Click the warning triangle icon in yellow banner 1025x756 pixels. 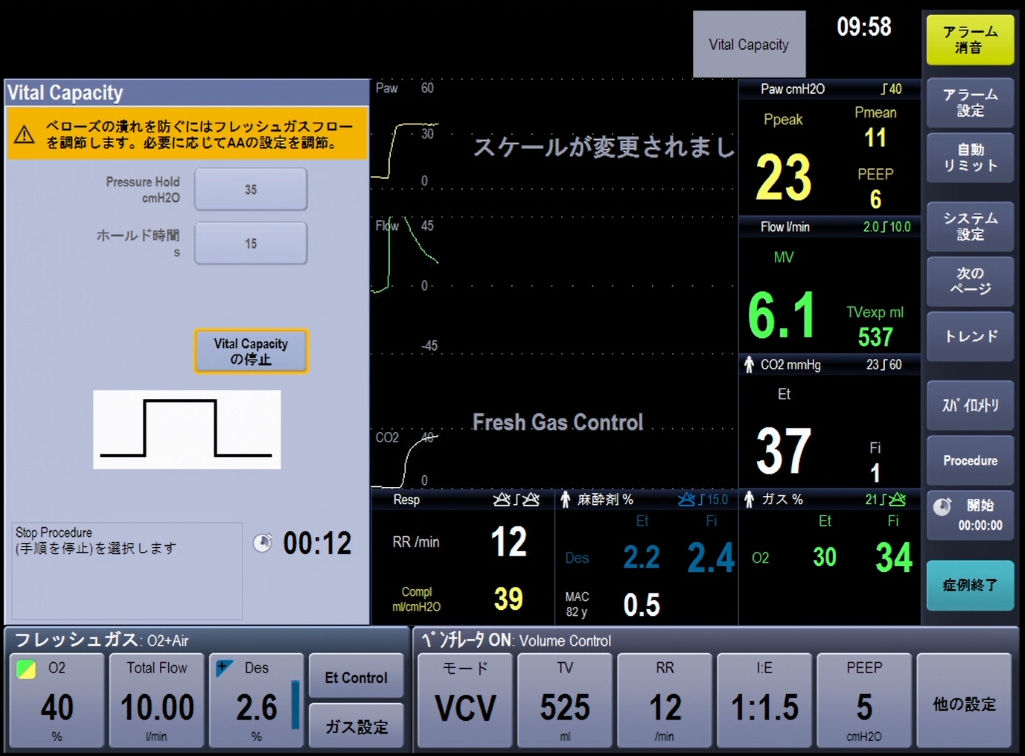[x=25, y=135]
